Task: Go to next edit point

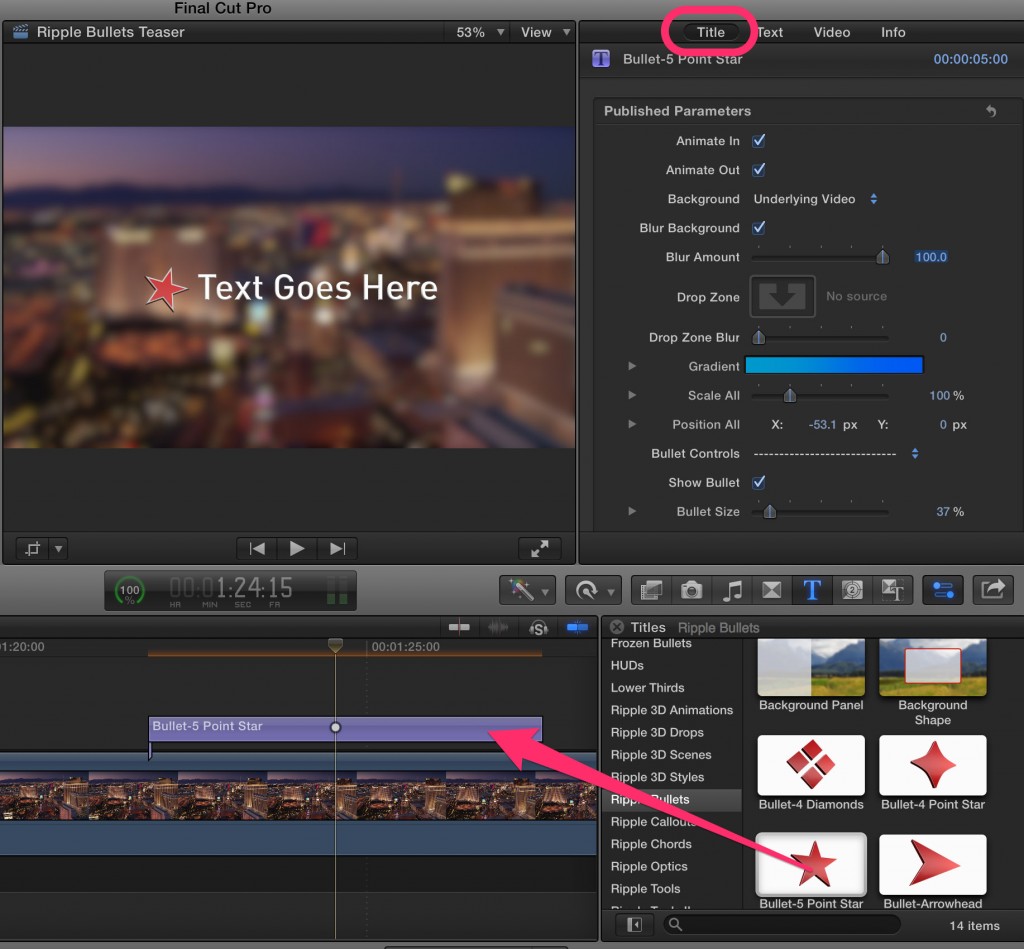Action: point(337,549)
